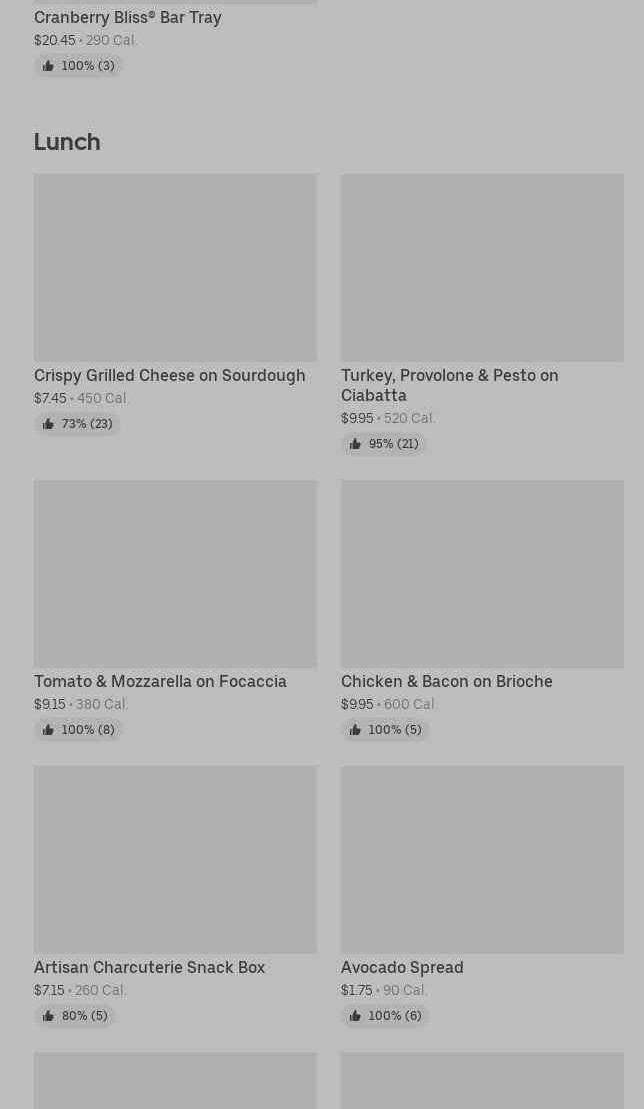
Task: Open the Avocado Spread item image
Action: point(482,859)
